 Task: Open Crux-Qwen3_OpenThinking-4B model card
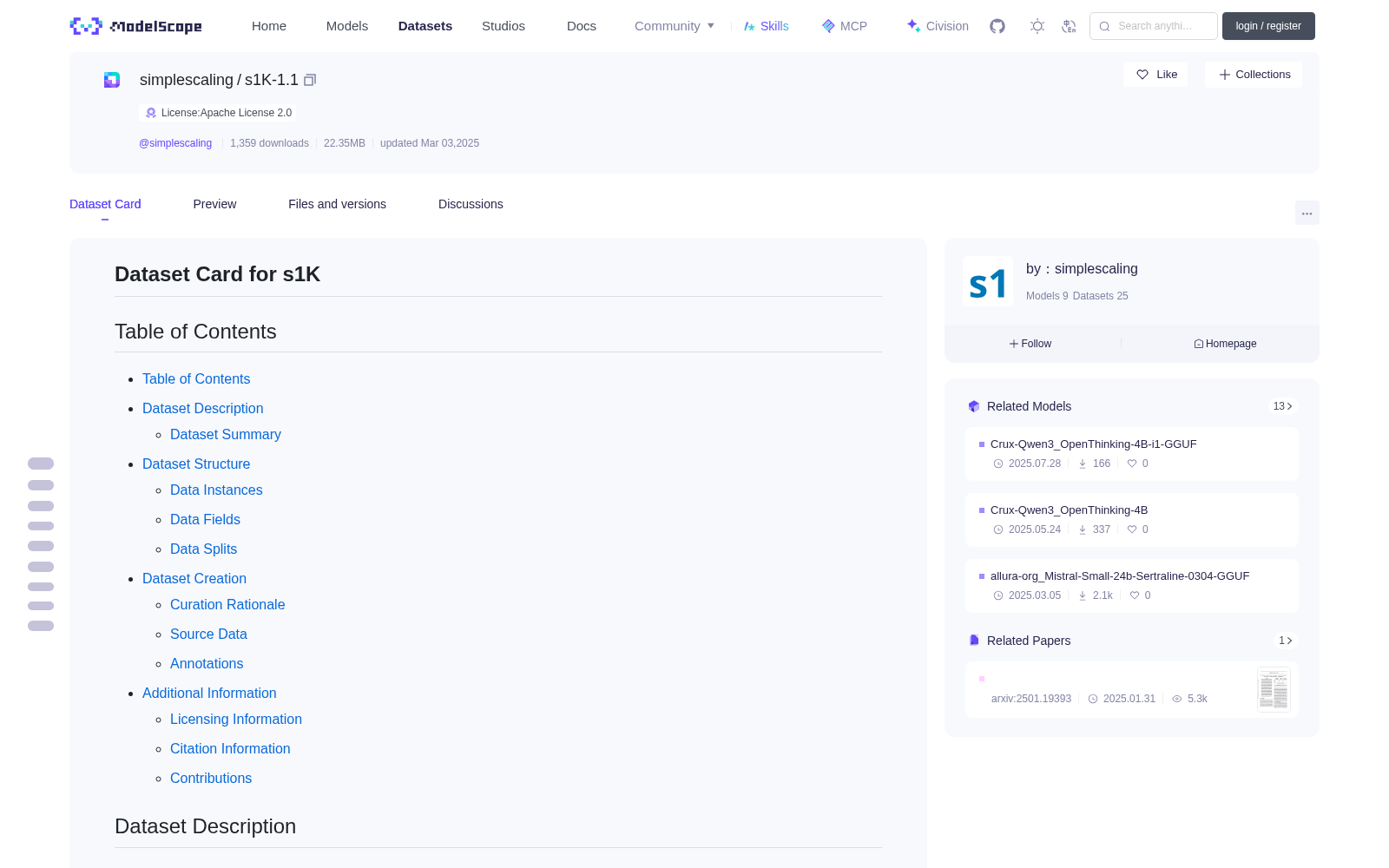coord(1132,520)
